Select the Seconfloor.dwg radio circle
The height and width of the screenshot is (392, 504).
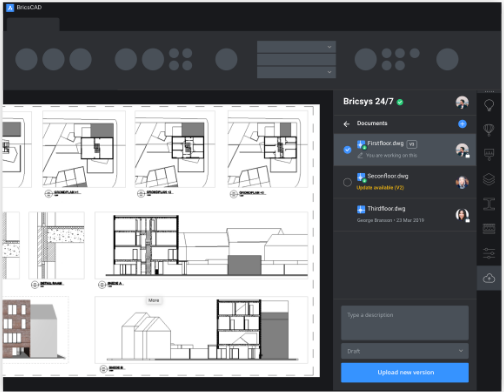(347, 182)
